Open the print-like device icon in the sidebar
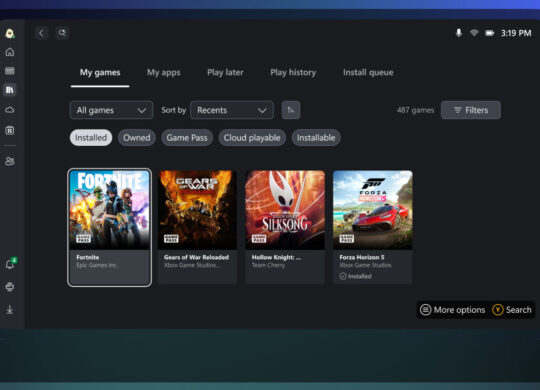The image size is (540, 390). tap(10, 287)
